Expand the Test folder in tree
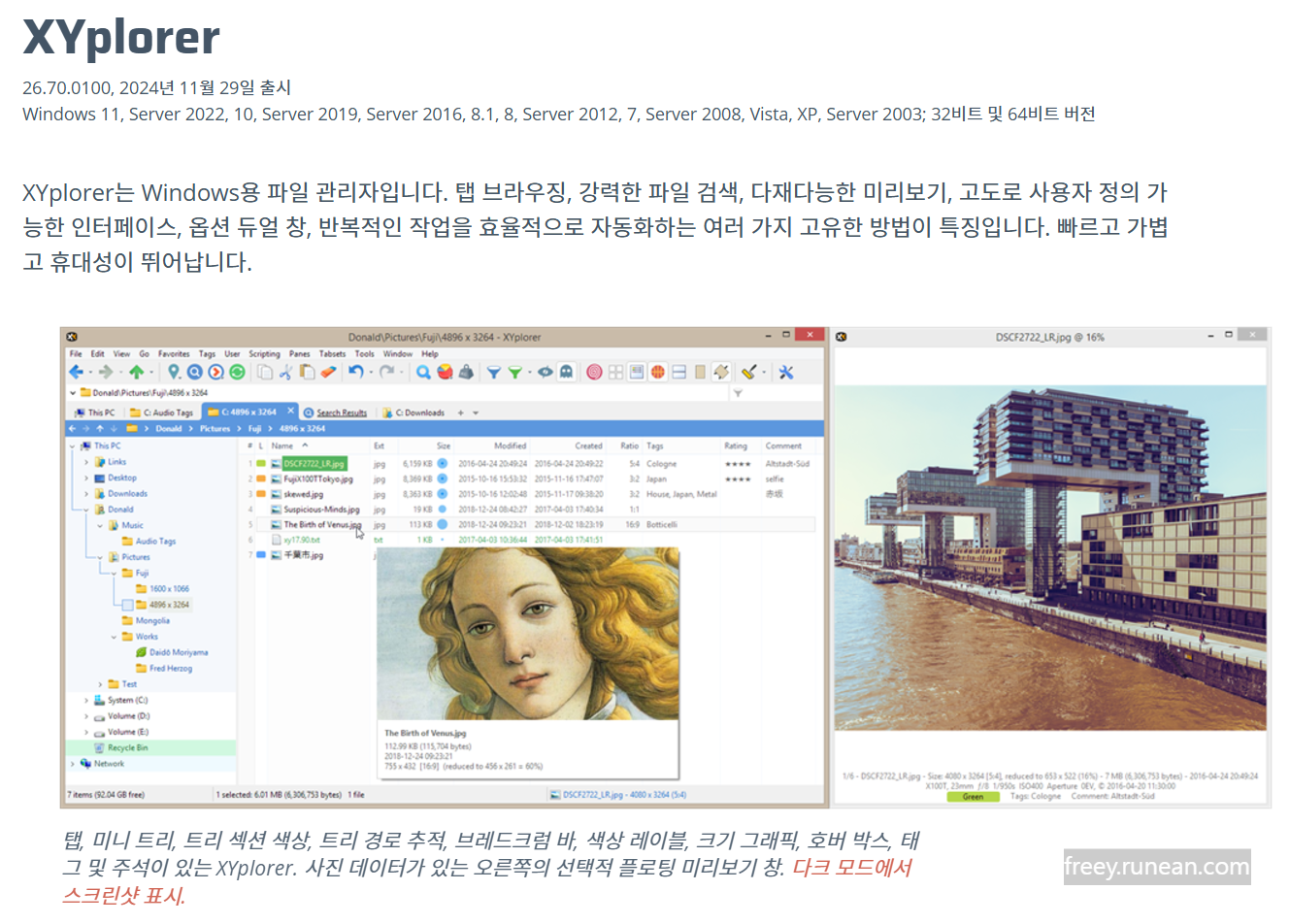 point(100,684)
